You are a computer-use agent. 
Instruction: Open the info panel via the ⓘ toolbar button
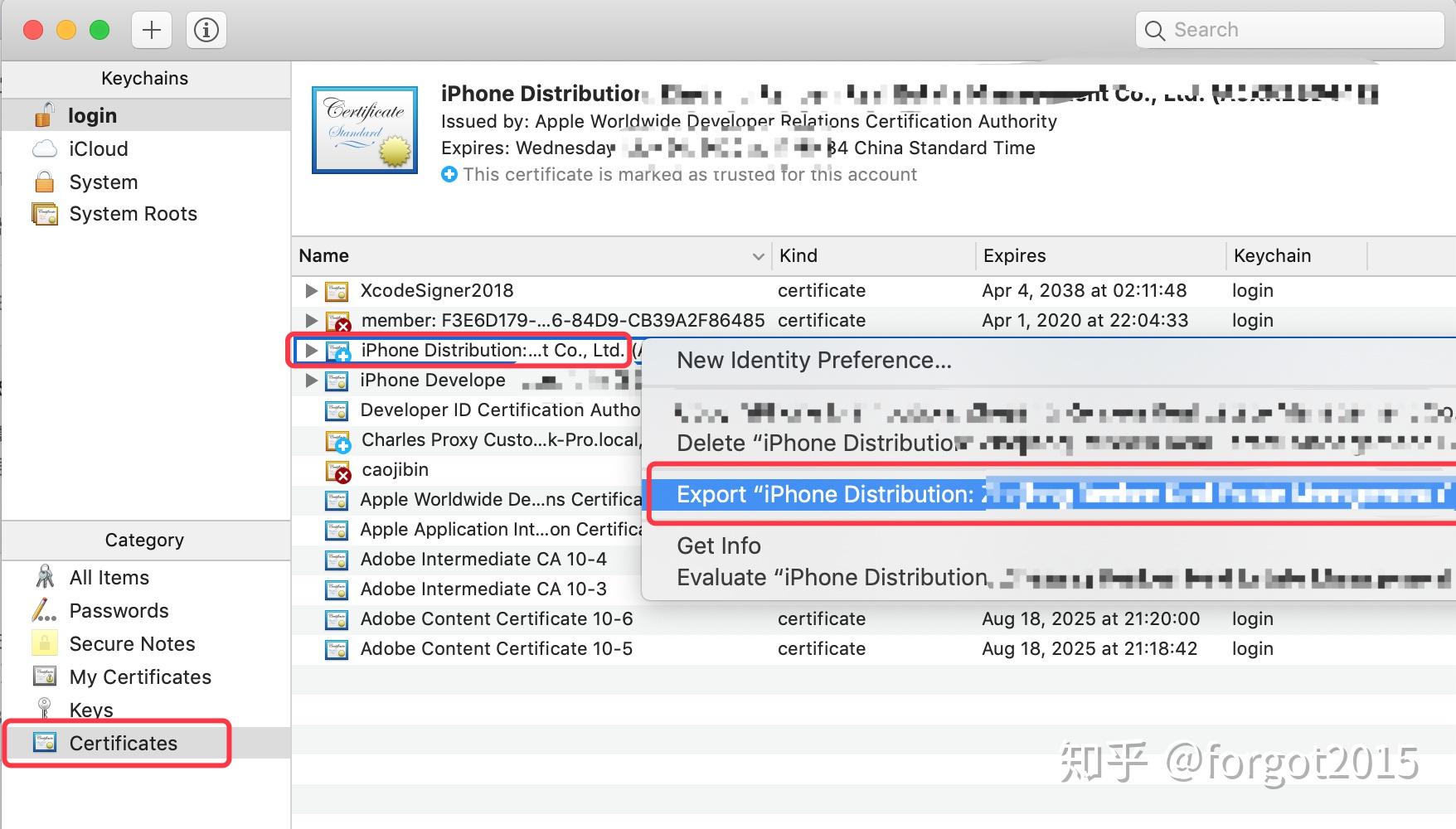[206, 29]
